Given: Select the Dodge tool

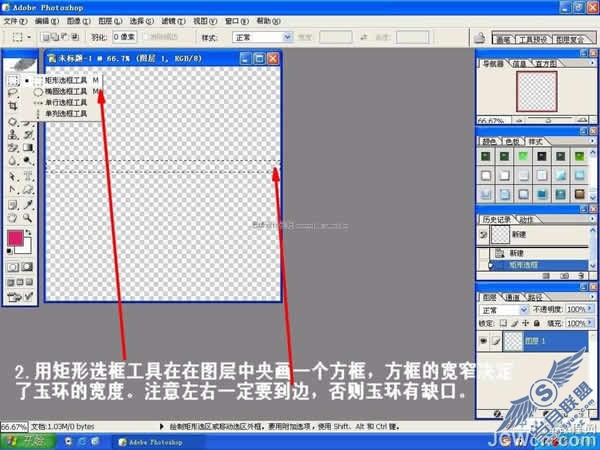Looking at the screenshot, I should point(28,161).
